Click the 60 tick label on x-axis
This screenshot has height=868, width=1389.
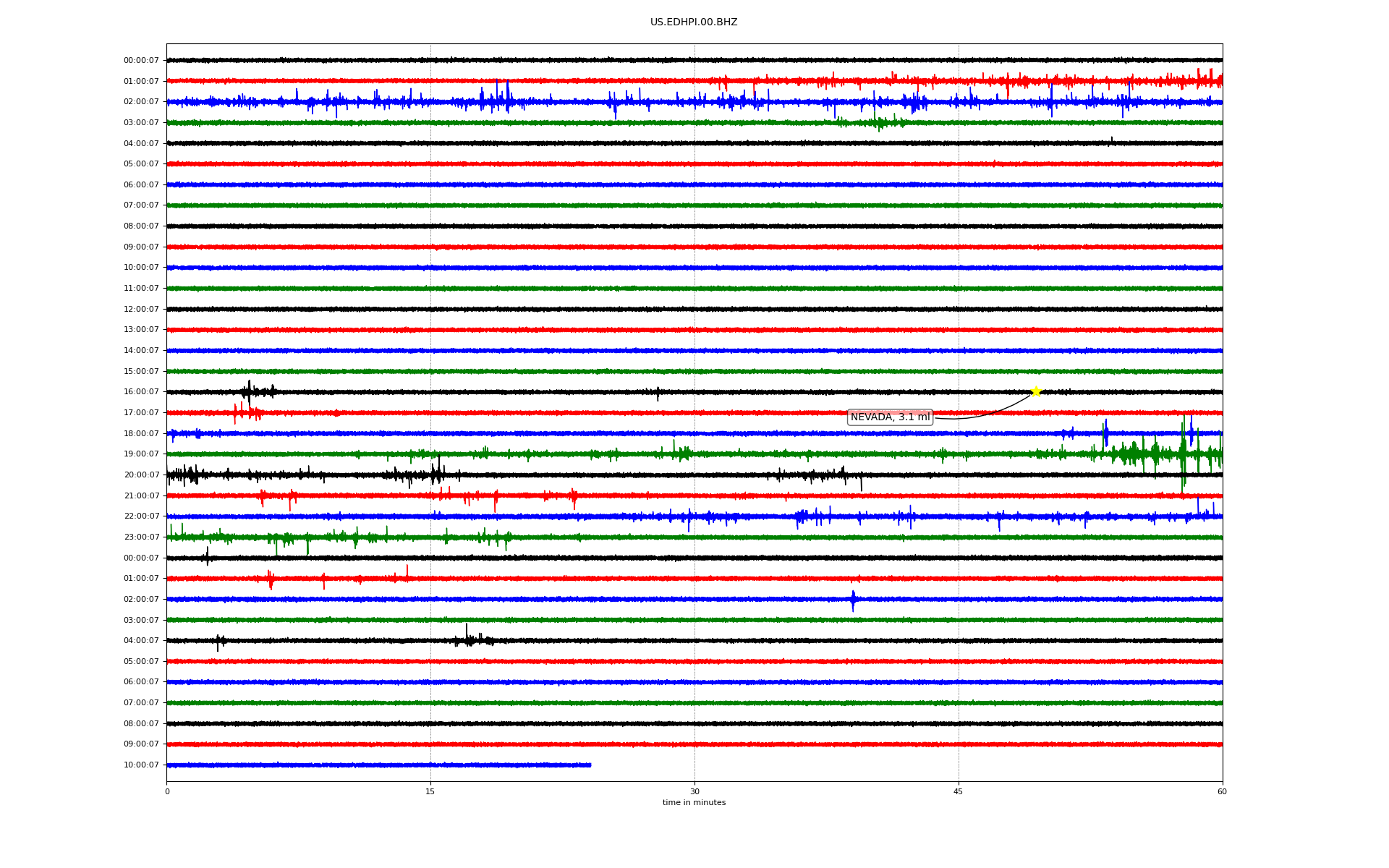1221,791
